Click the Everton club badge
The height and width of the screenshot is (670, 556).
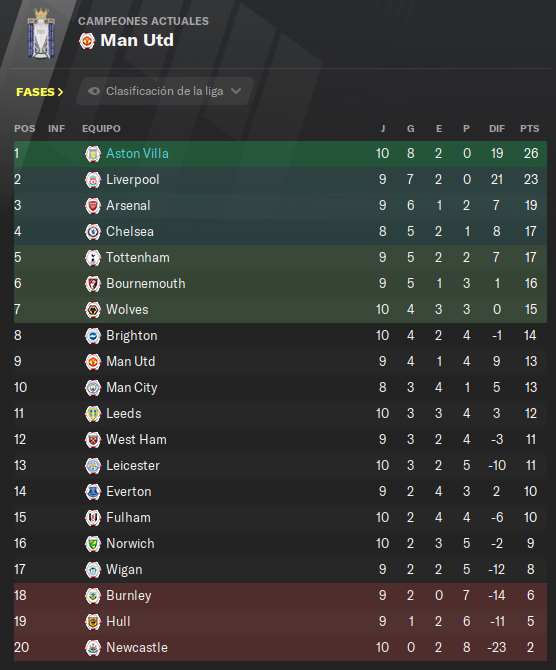point(93,492)
